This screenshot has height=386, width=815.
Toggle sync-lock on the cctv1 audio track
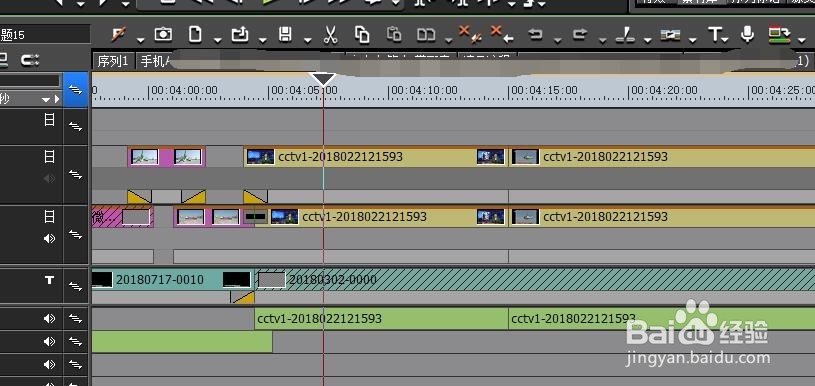pyautogui.click(x=76, y=318)
